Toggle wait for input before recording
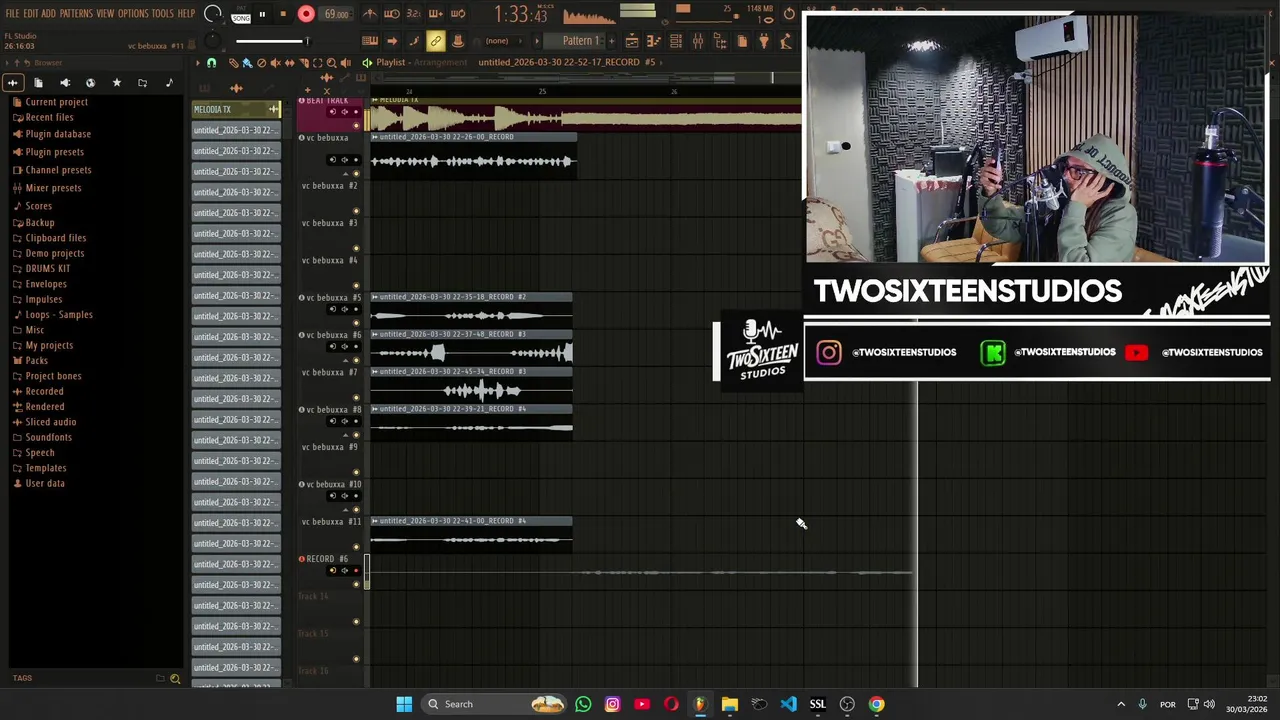The width and height of the screenshot is (1280, 720). tap(392, 14)
